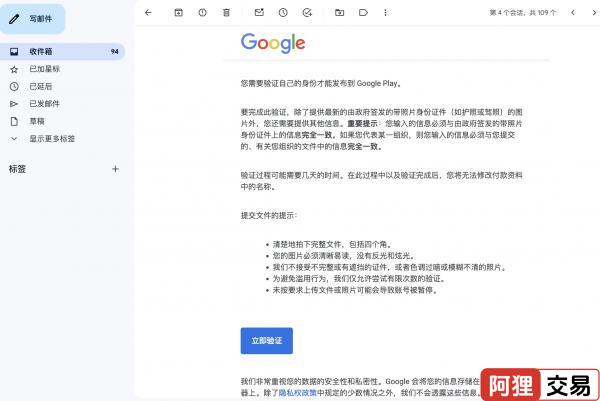The image size is (600, 401).
Task: Select the 已发邮件 sent folder
Action: [x=46, y=103]
